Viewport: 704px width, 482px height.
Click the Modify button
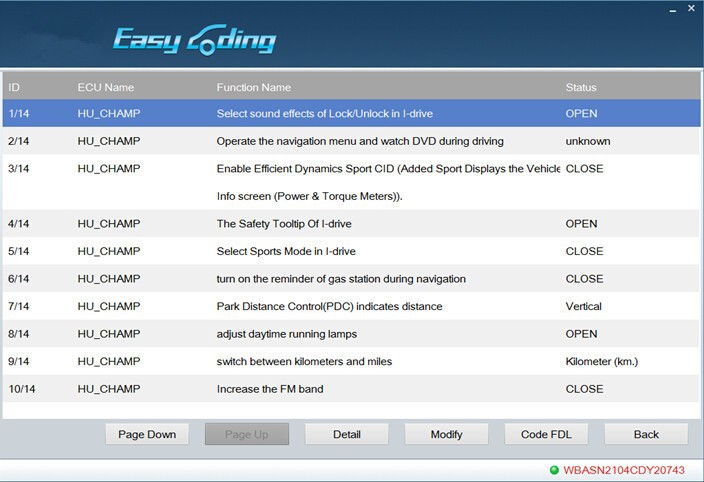(446, 434)
